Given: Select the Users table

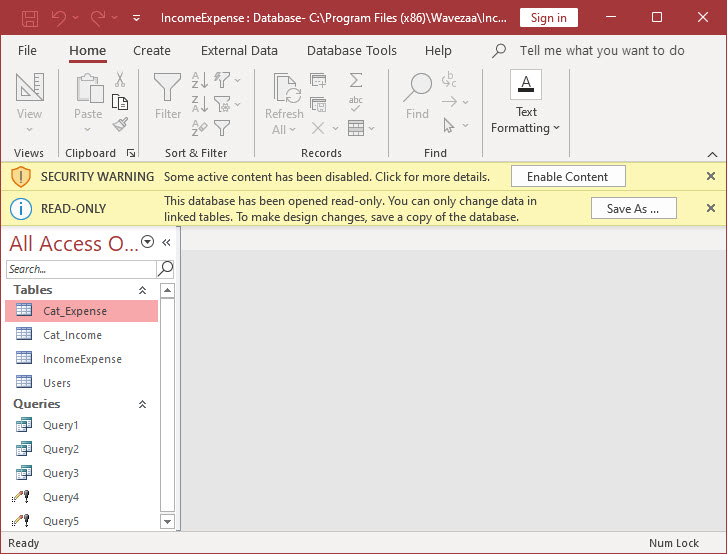Looking at the screenshot, I should (82, 383).
